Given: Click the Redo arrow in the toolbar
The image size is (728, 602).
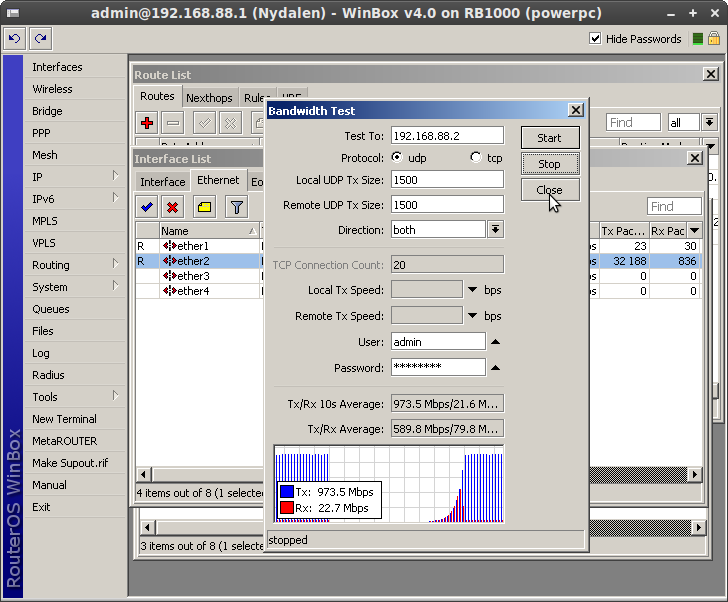Looking at the screenshot, I should (x=40, y=39).
